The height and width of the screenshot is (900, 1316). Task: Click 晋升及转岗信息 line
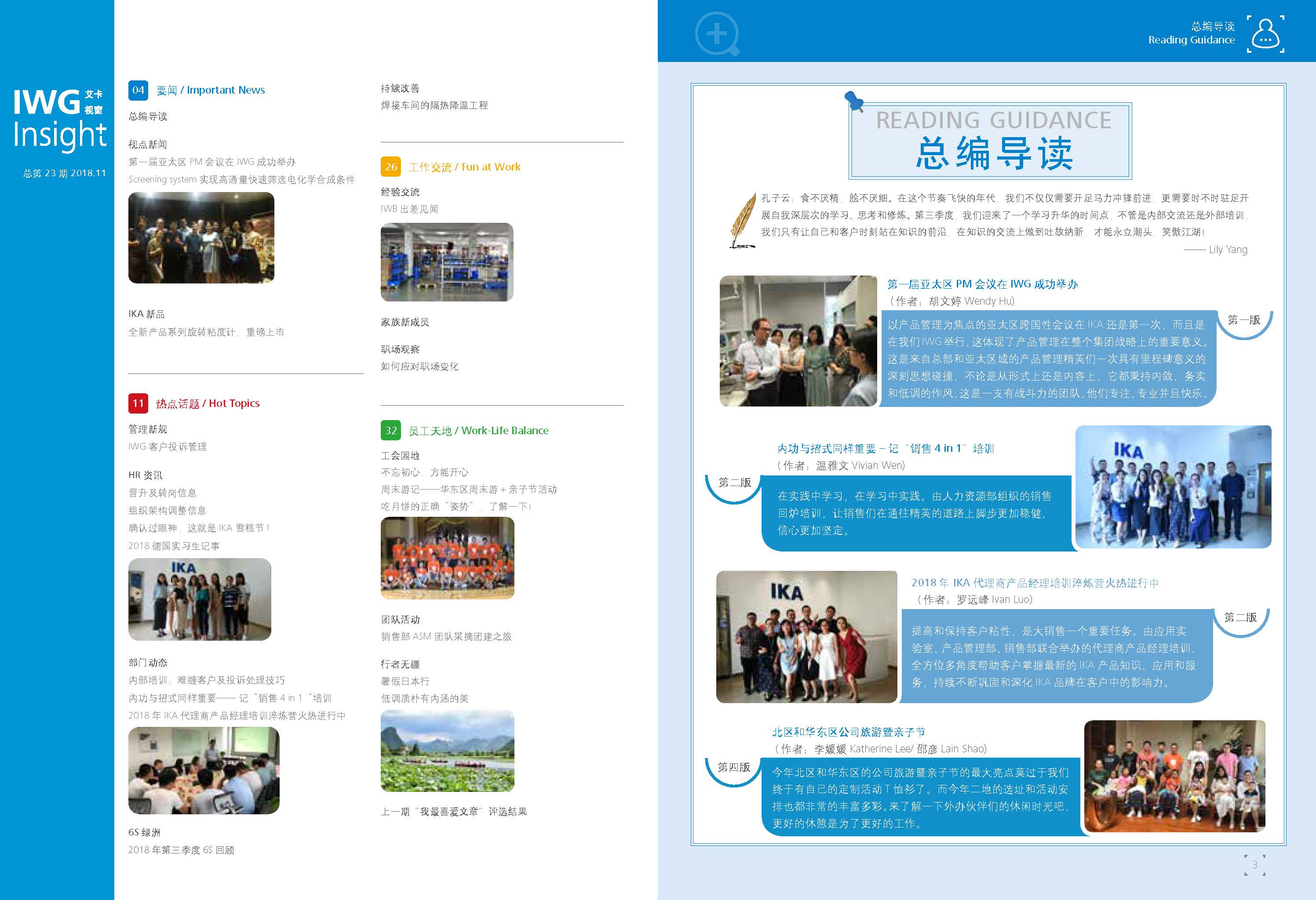click(x=163, y=493)
